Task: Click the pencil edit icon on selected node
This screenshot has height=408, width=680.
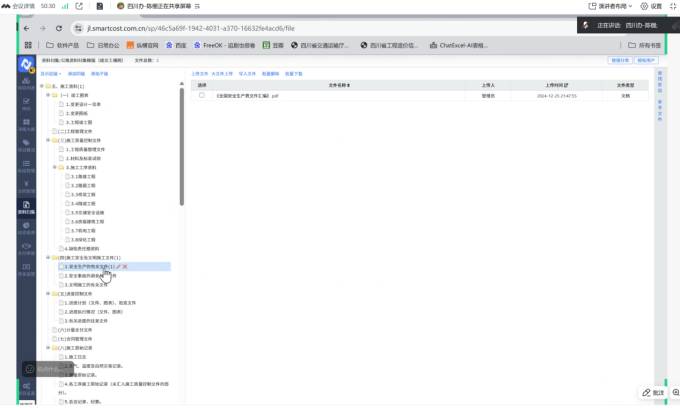Action: [x=118, y=267]
